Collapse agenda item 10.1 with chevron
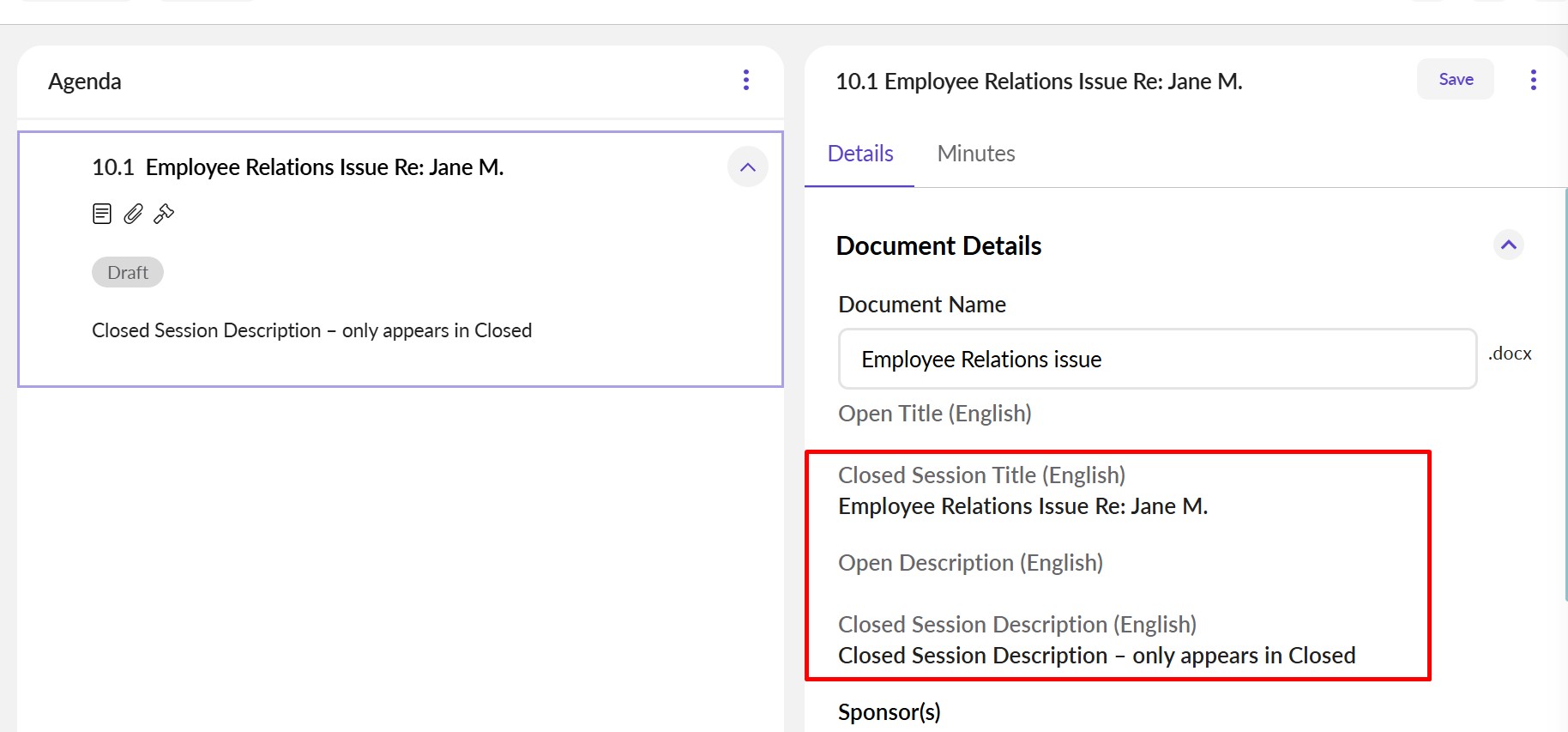Viewport: 1568px width, 732px height. click(x=747, y=167)
